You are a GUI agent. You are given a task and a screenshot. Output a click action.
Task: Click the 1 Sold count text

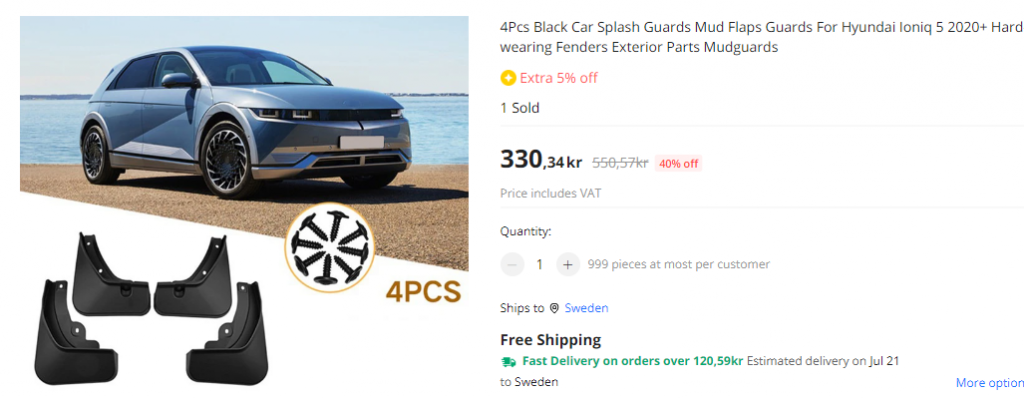[x=520, y=108]
